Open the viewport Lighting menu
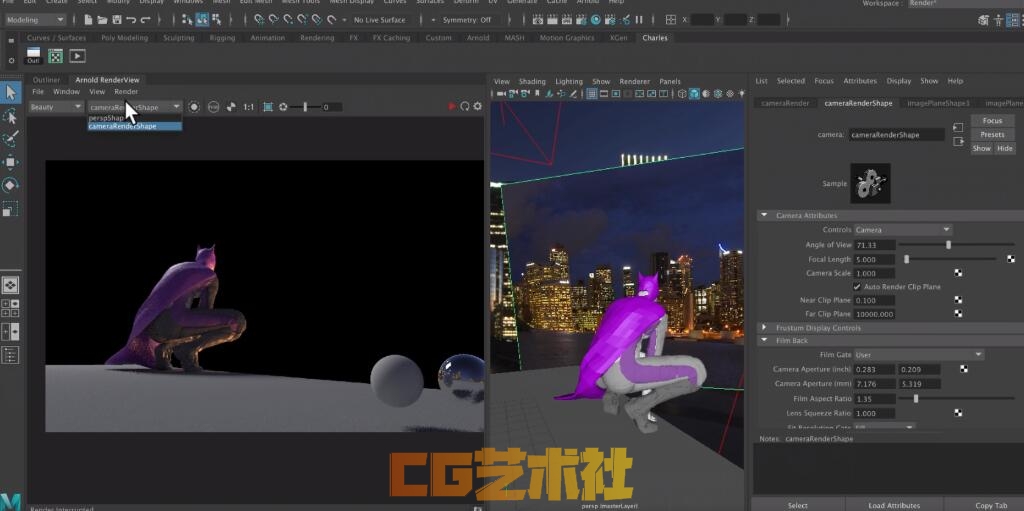 569,82
